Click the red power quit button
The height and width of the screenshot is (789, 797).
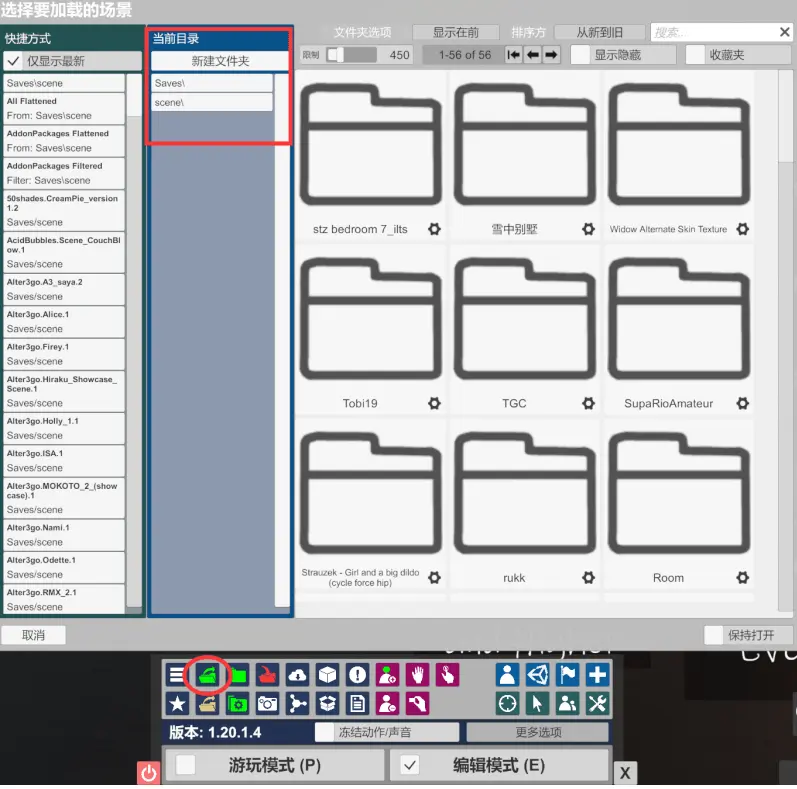click(x=148, y=773)
